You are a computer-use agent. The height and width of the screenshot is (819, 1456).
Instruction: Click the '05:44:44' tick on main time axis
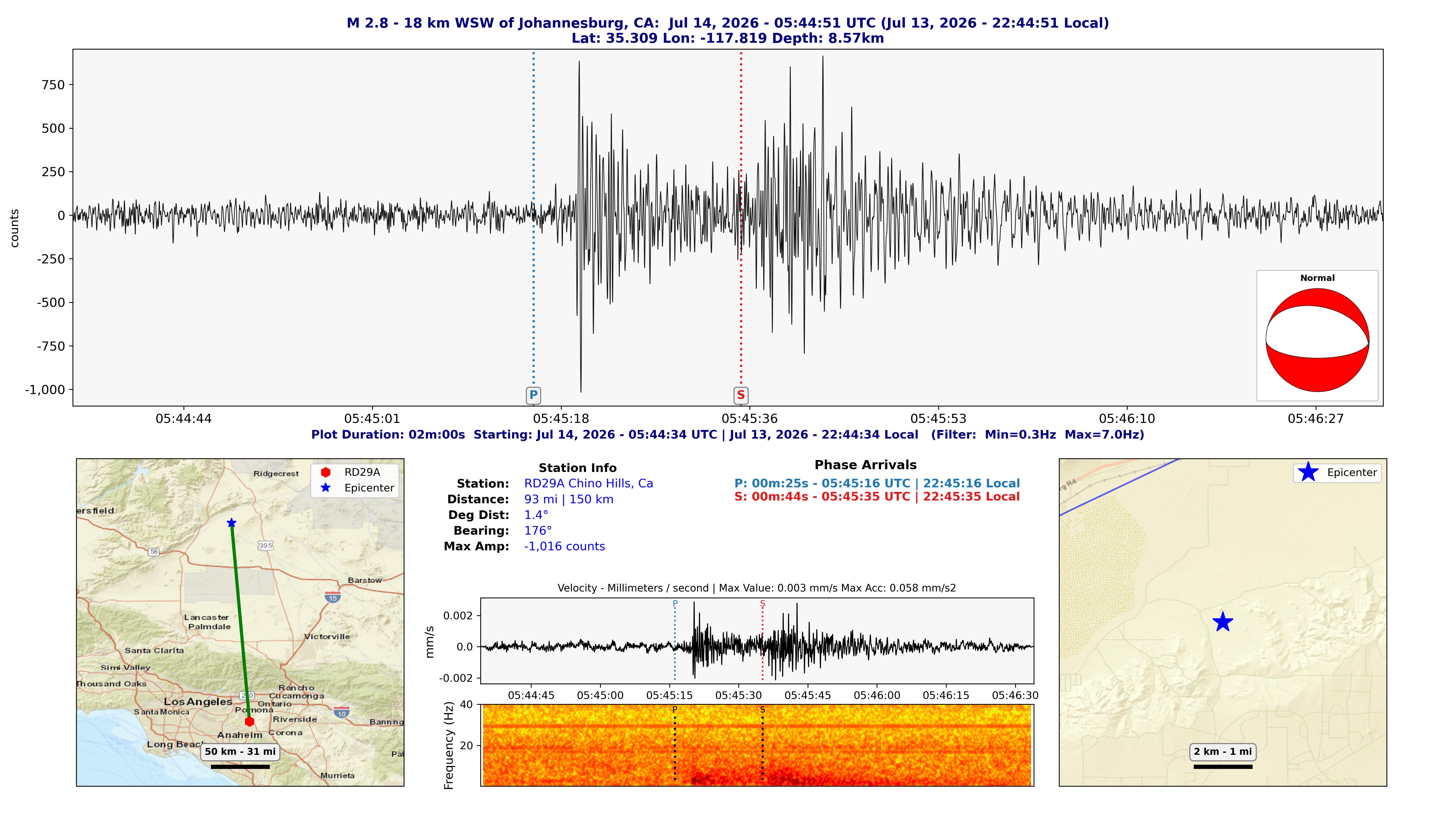pos(184,419)
